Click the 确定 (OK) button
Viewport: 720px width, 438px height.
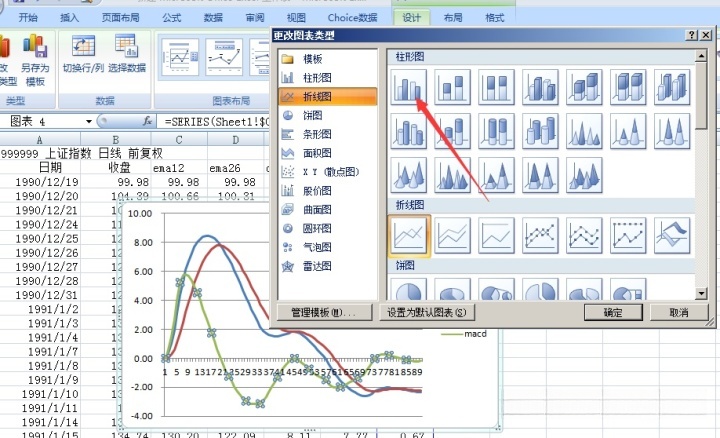(613, 313)
